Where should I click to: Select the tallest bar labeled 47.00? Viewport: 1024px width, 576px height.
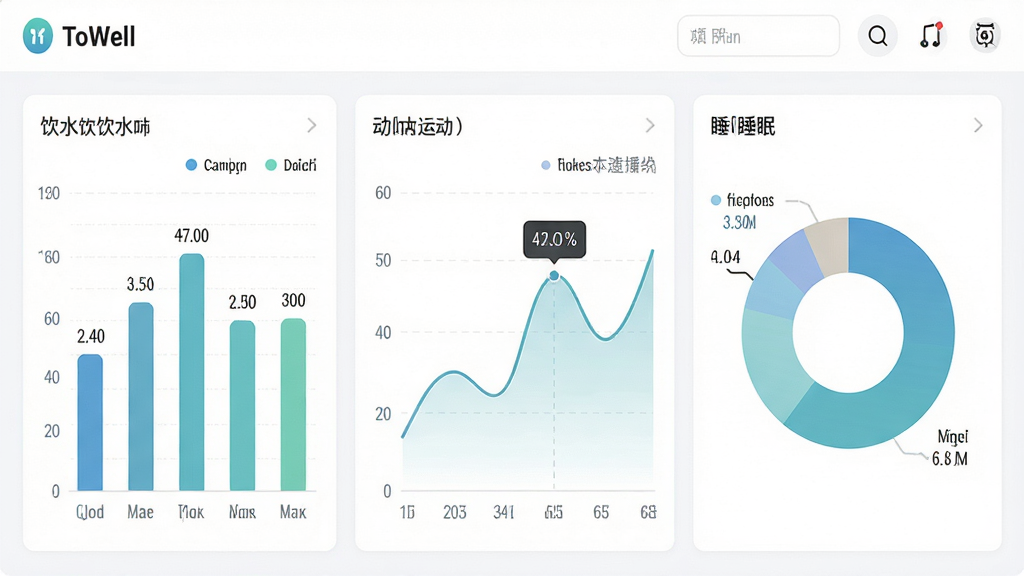[191, 372]
